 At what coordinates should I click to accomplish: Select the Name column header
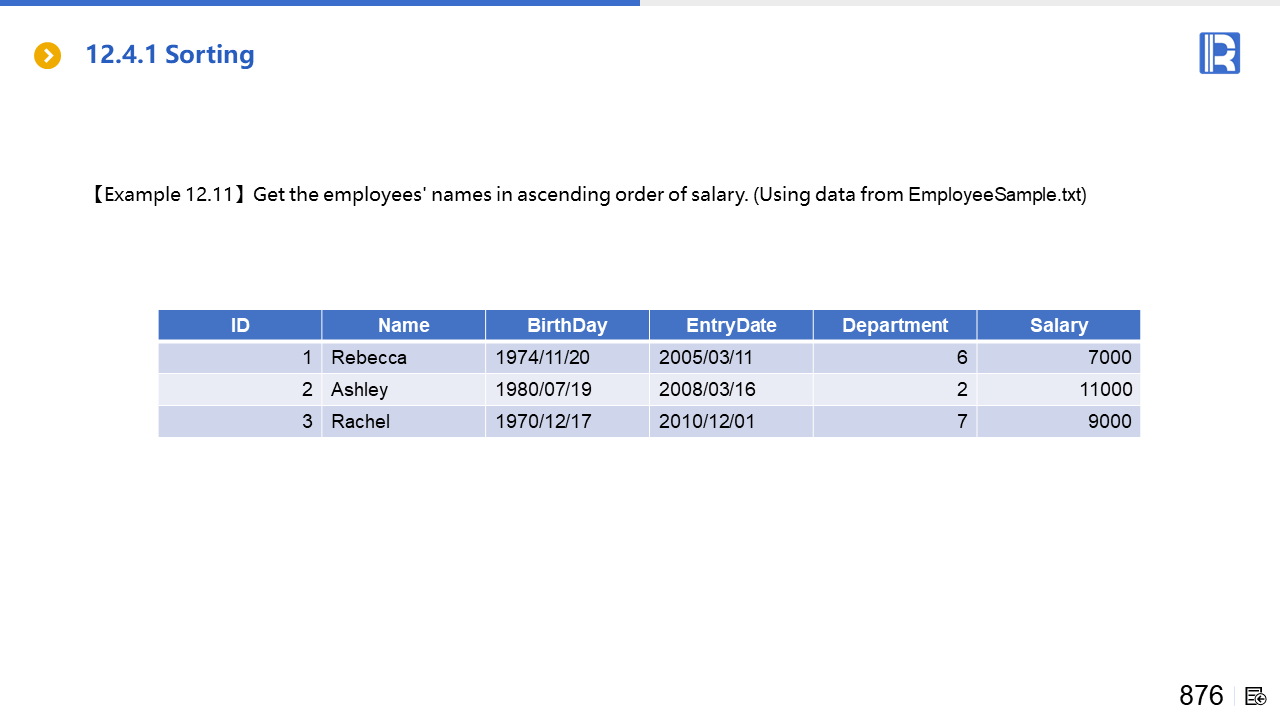click(403, 325)
